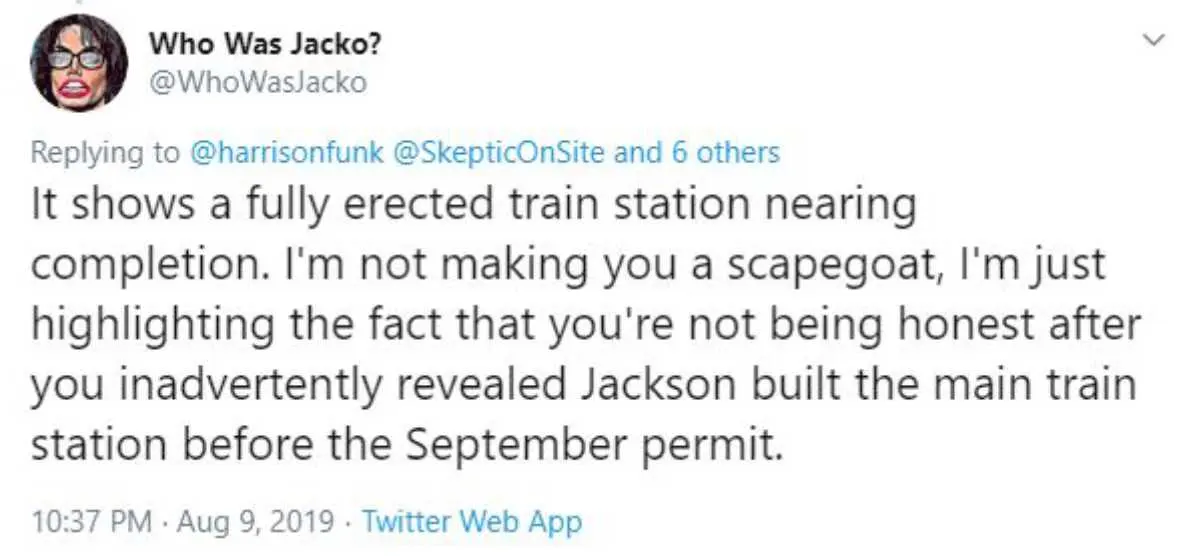Open the Twitter Web App source link
The image size is (1197, 556).
coord(471,522)
